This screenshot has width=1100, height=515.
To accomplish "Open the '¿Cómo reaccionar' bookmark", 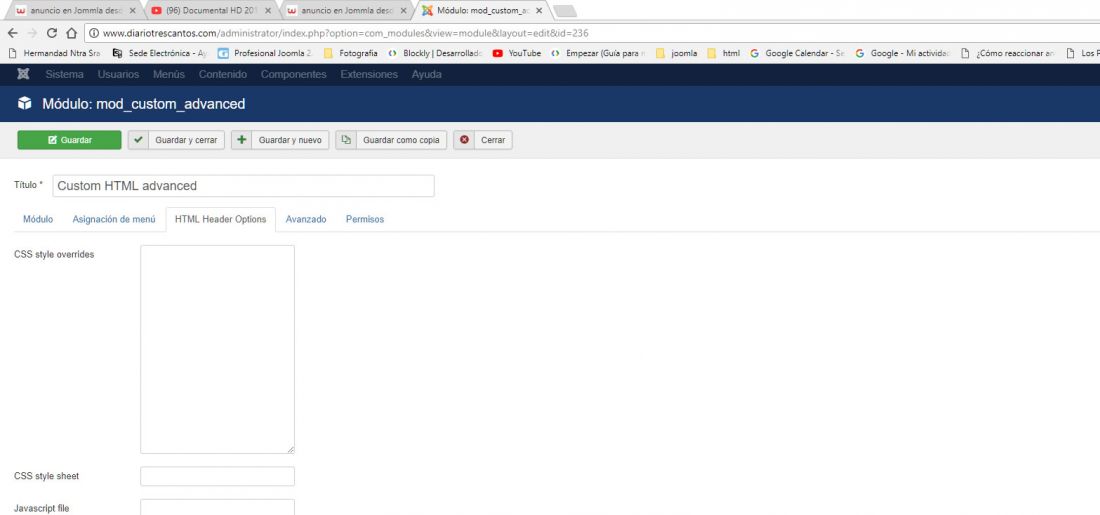I will pyautogui.click(x=1007, y=53).
